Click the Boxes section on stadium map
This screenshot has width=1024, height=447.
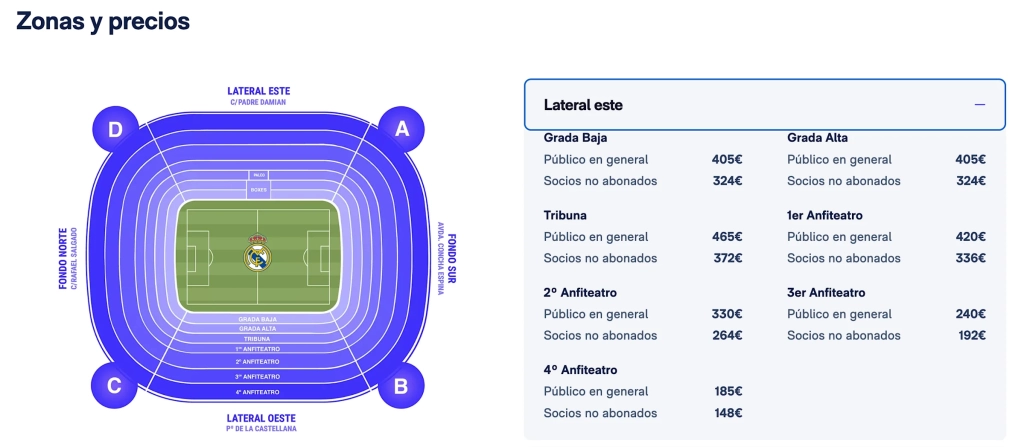pos(258,187)
